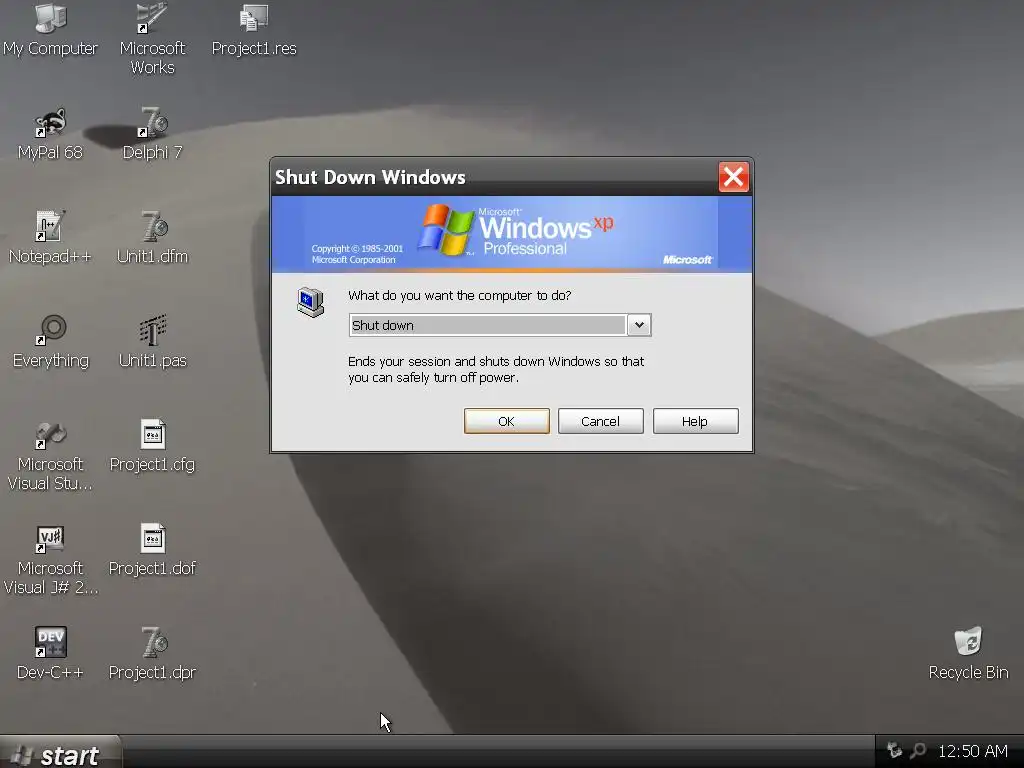Image resolution: width=1024 pixels, height=768 pixels.
Task: Select the Microsoft Visual Studio shortcut
Action: click(x=50, y=435)
